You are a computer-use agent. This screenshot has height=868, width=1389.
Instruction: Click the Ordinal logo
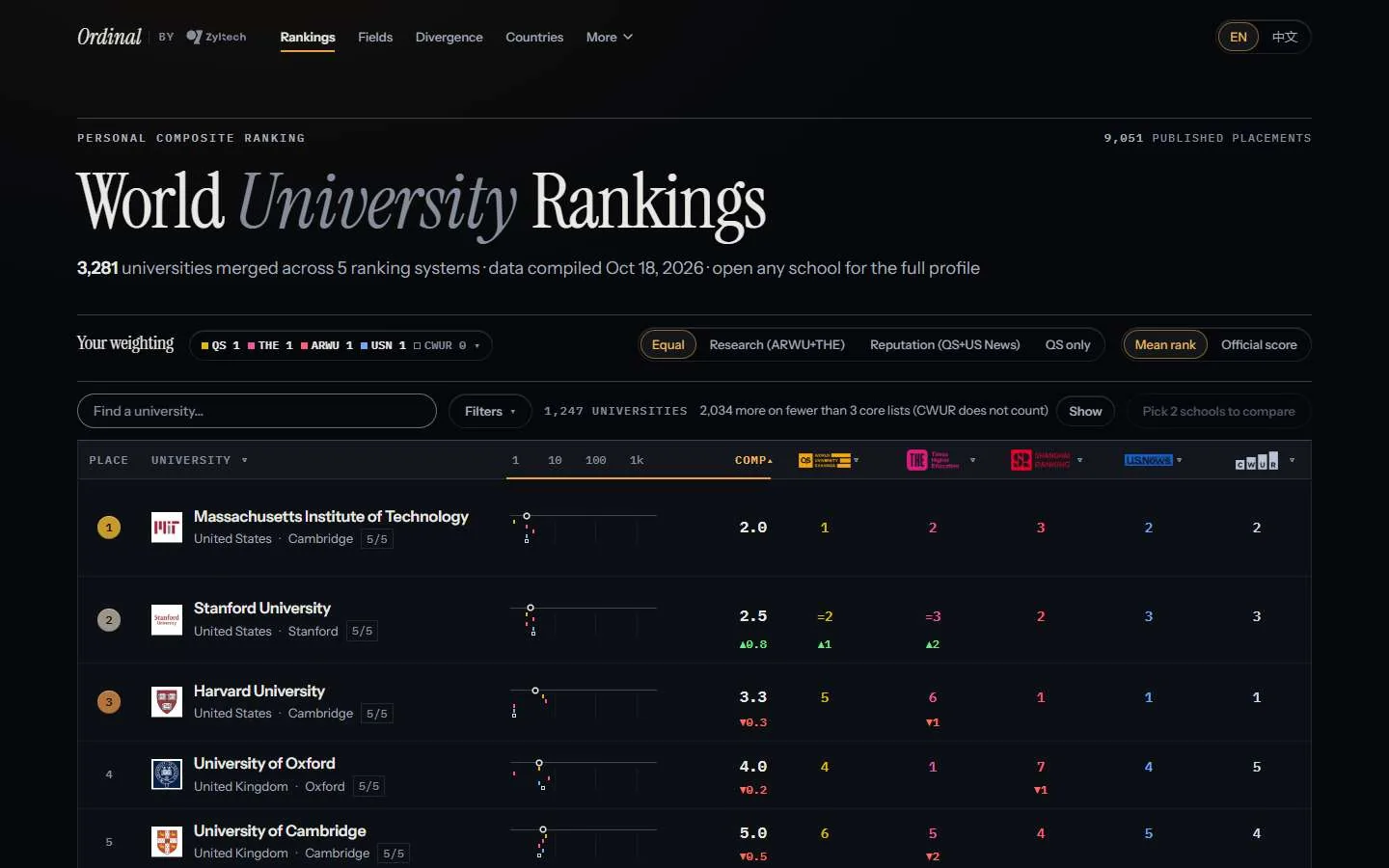[x=109, y=37]
